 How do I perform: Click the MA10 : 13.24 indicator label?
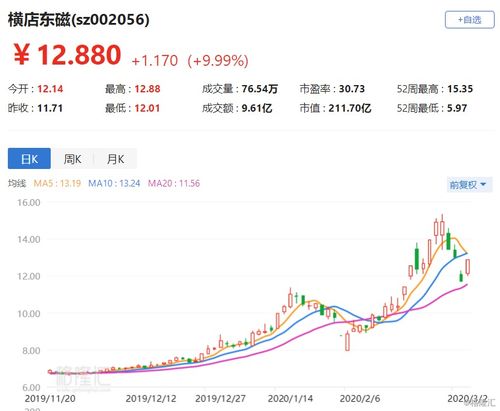tap(114, 183)
